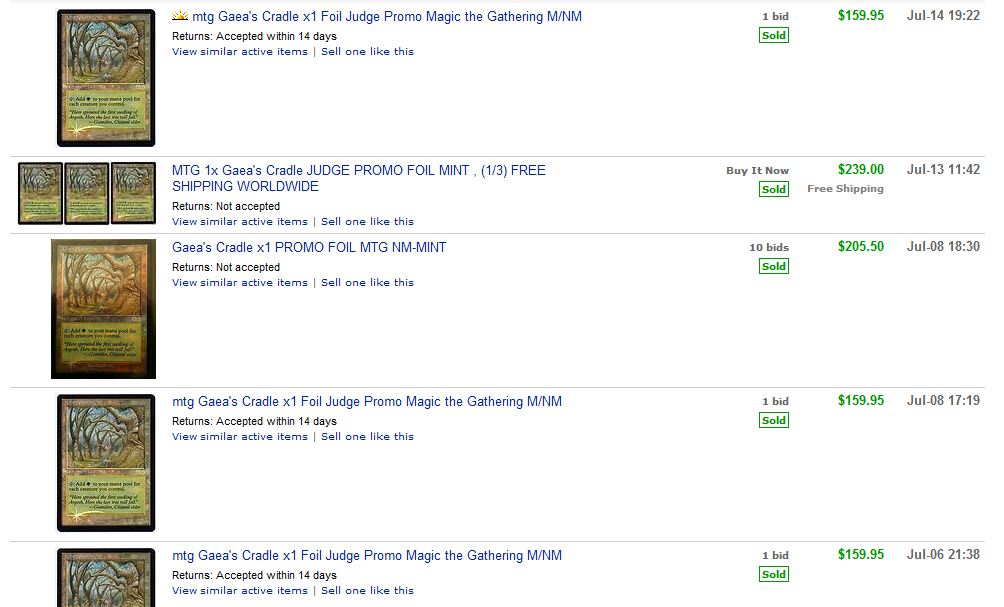This screenshot has height=607, width=1004.
Task: Click the first of three thumbnails on the $239.00 listing
Action: point(41,193)
